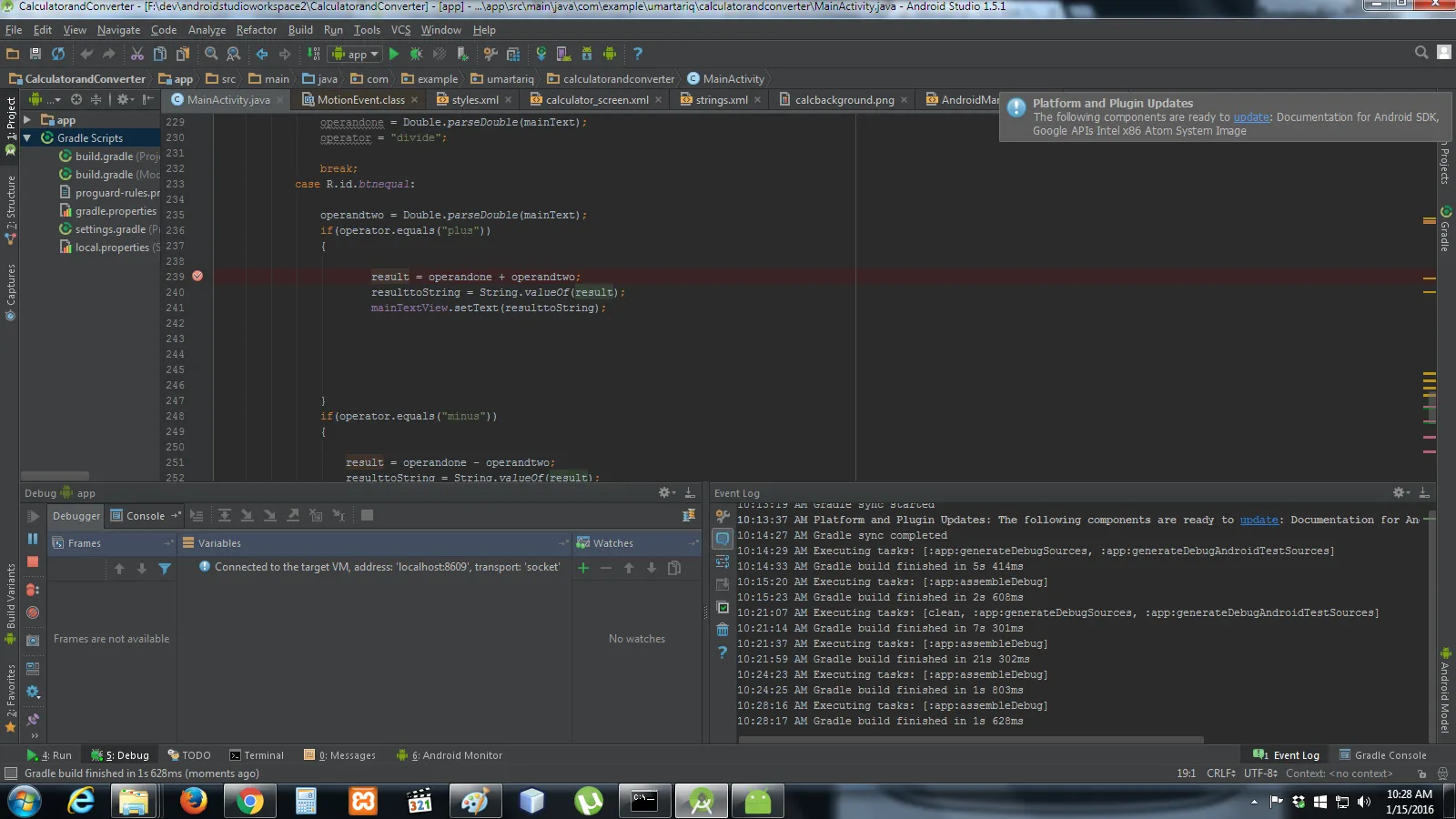Click View Breakpoints double red dots icon

pos(33,590)
